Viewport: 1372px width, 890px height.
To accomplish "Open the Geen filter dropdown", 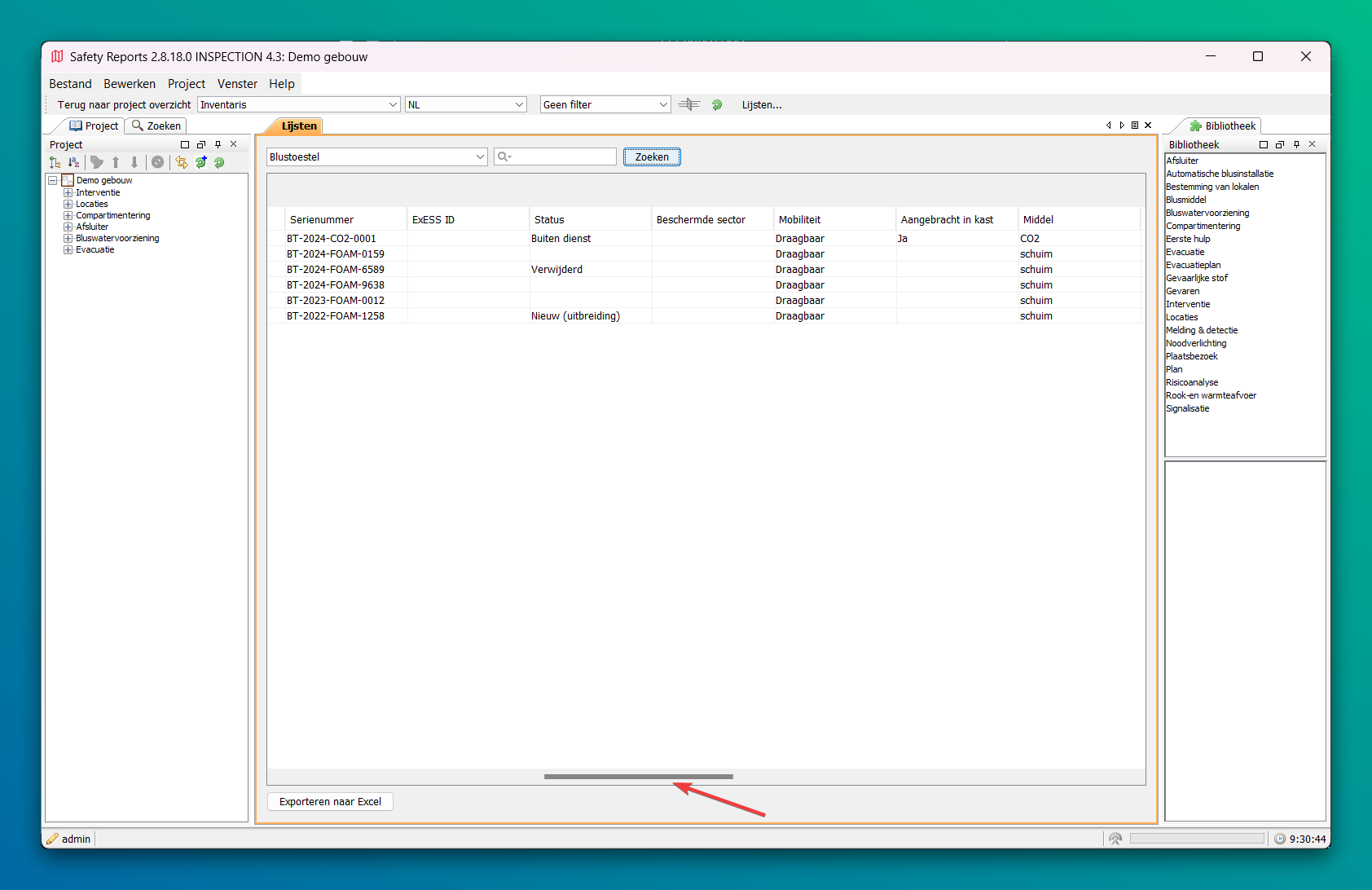I will tap(662, 104).
